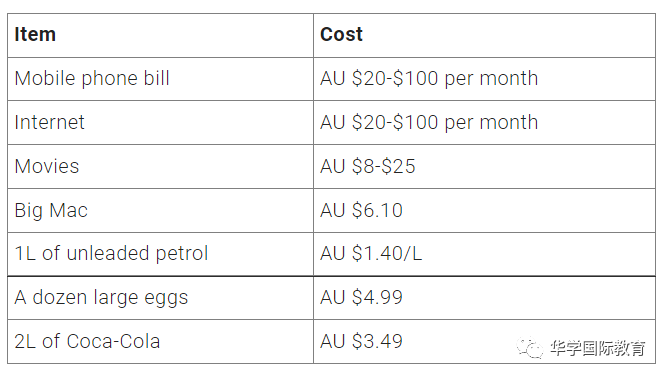Viewport: 667px width, 378px height.
Task: Click the AU $8-$25 movies cost
Action: coord(368,166)
